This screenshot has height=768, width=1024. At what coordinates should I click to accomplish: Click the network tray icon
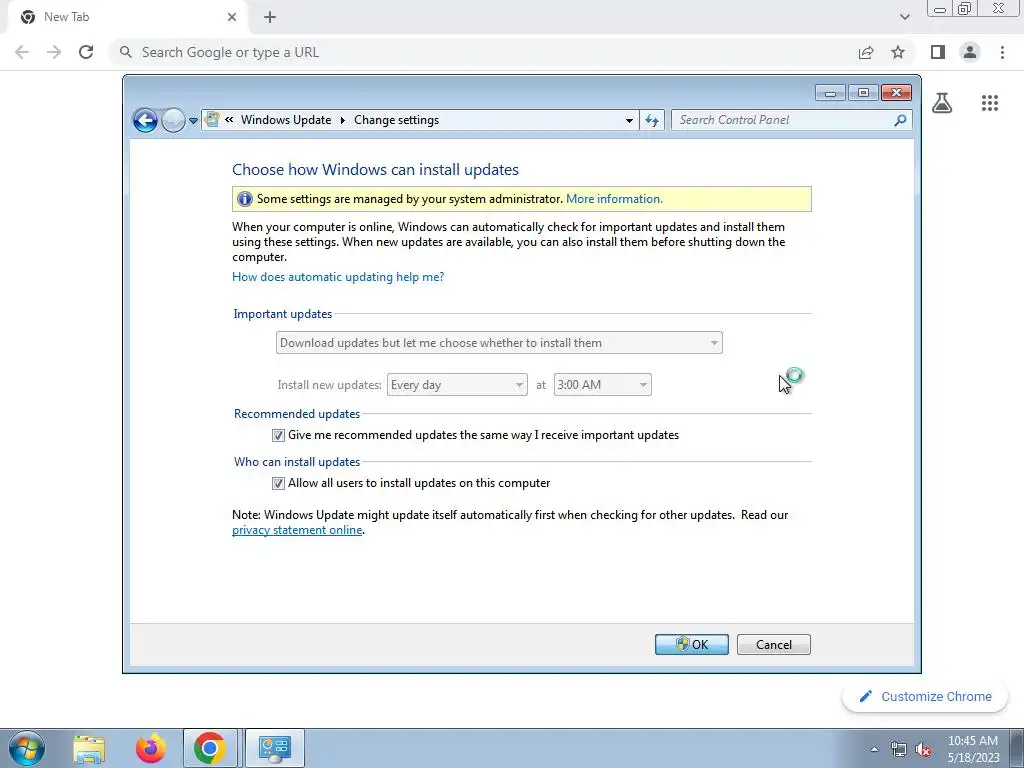(899, 750)
